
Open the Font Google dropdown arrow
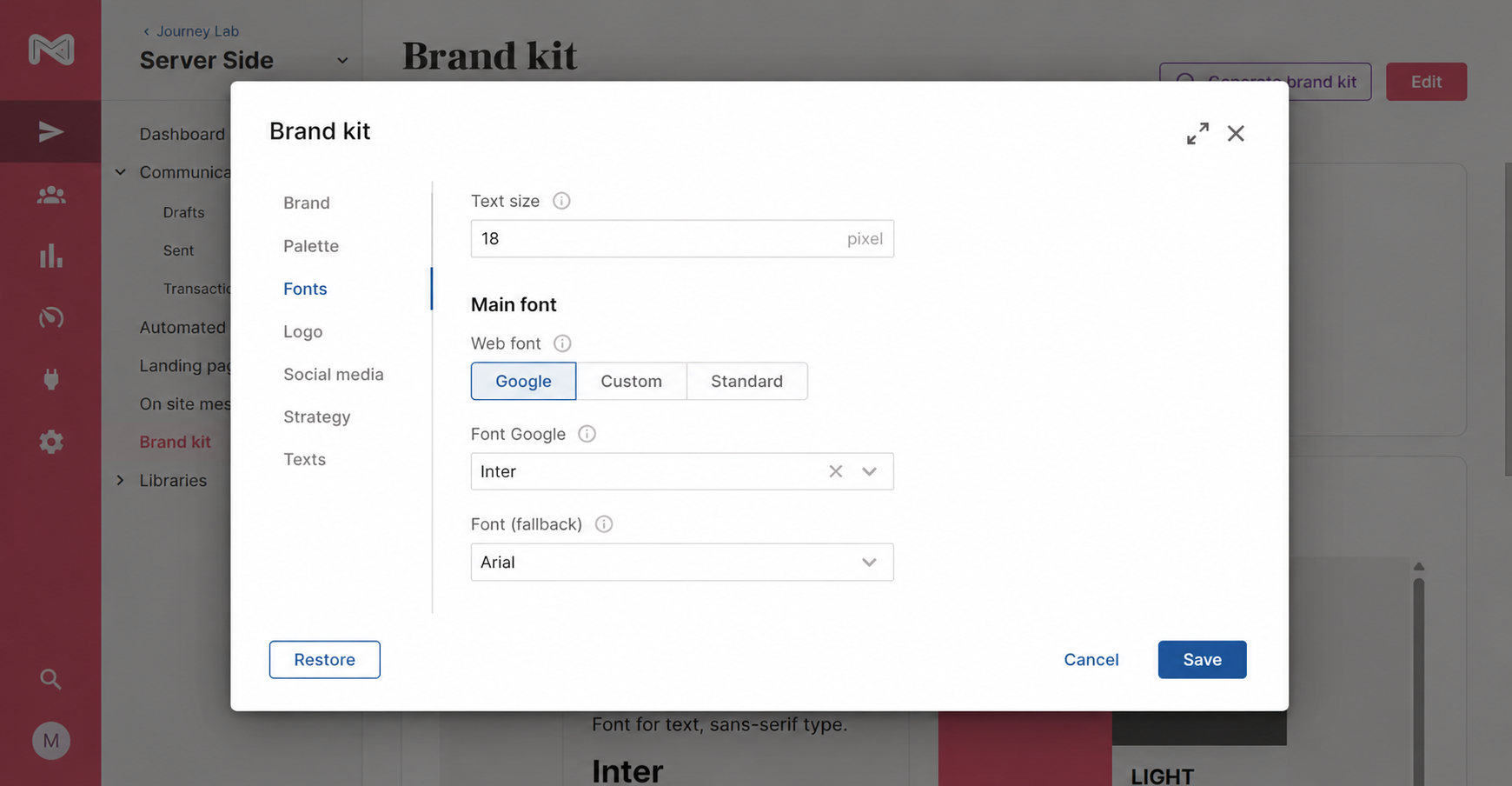click(x=869, y=471)
